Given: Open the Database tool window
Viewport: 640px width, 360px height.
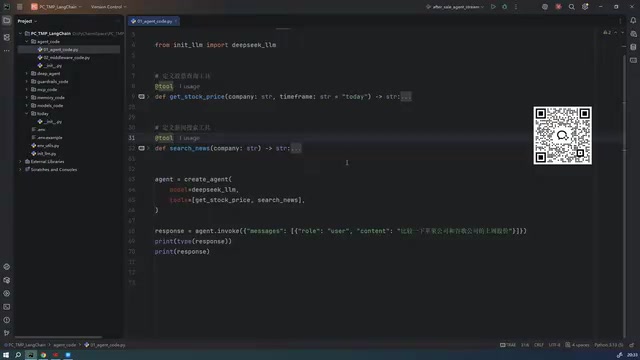Looking at the screenshot, I should point(633,47).
